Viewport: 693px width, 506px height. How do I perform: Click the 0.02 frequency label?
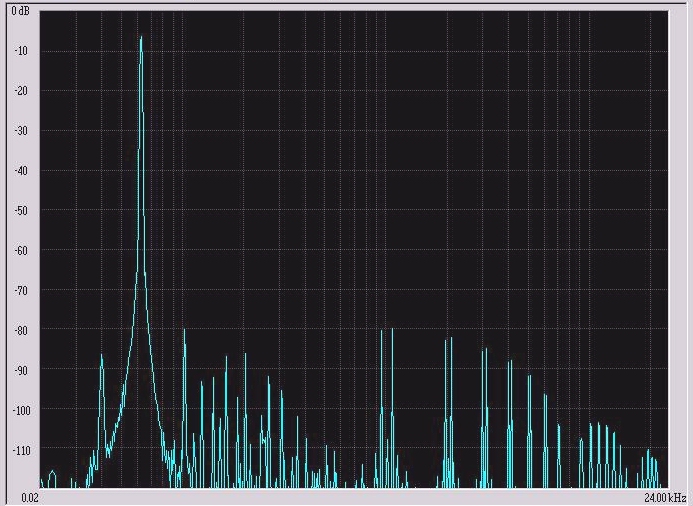click(30, 498)
